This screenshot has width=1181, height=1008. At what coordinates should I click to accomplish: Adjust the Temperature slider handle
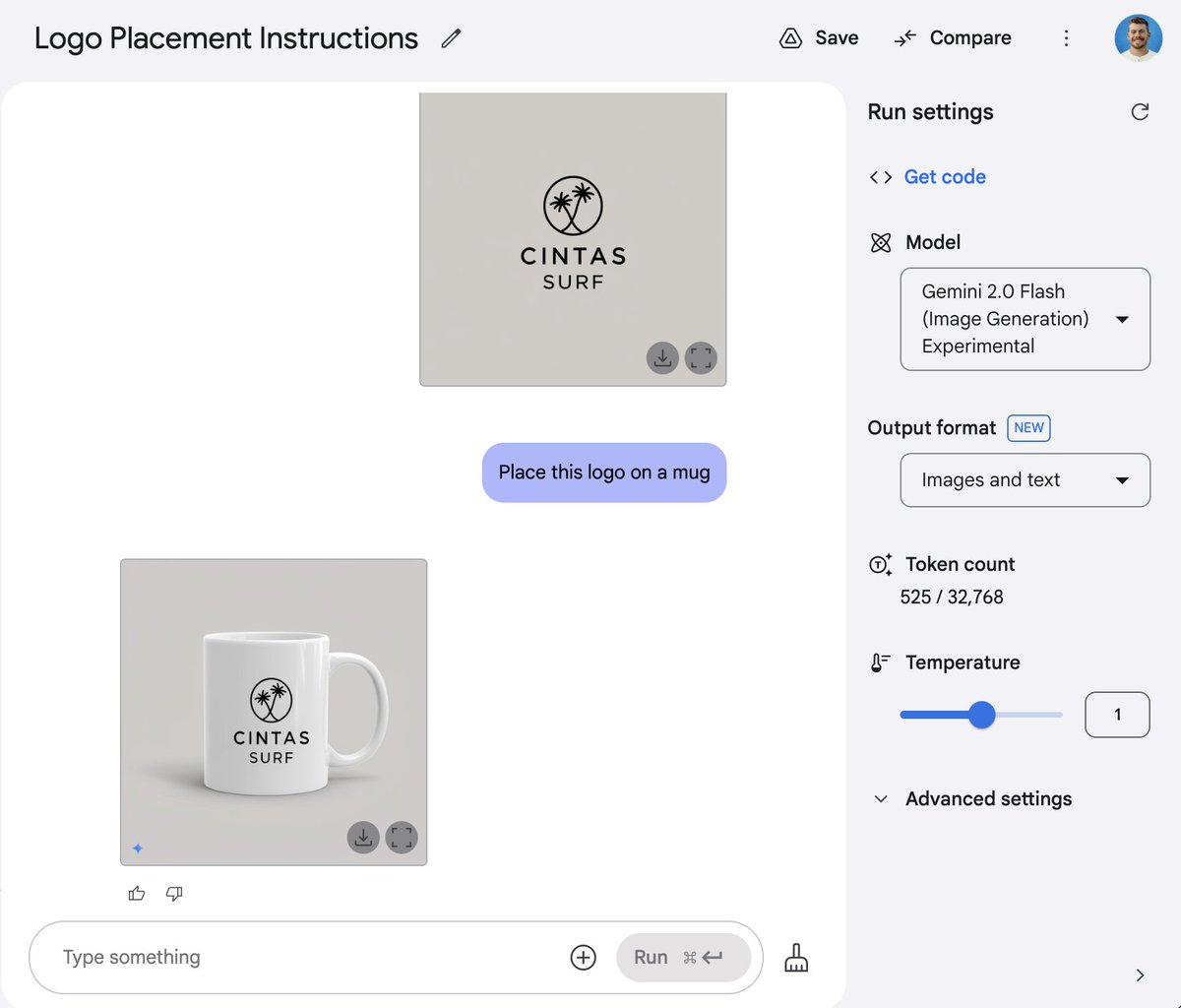click(981, 715)
